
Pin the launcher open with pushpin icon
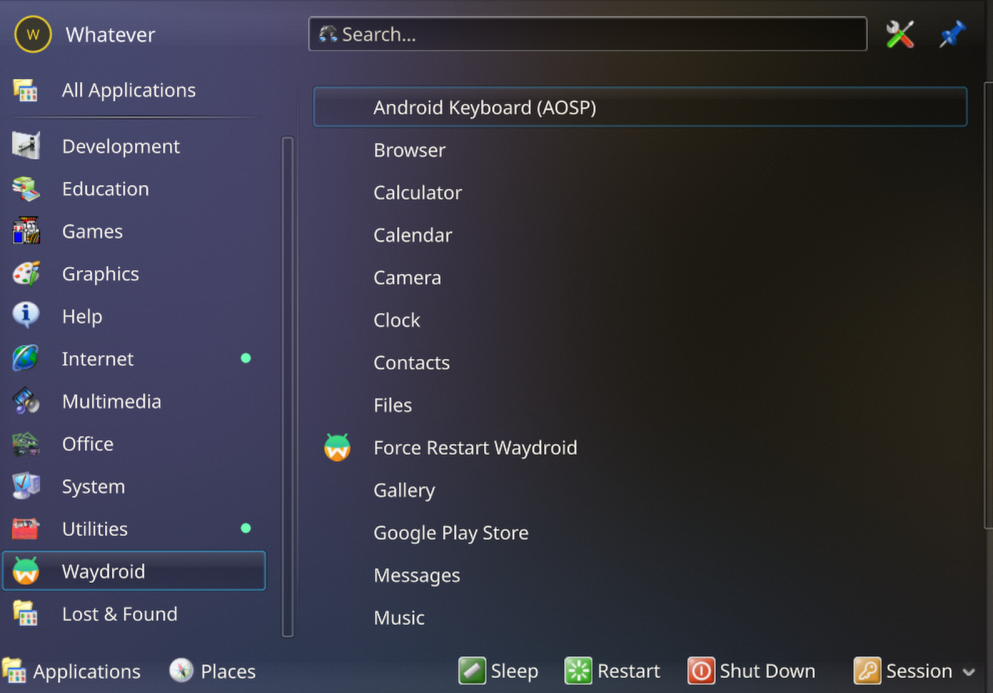point(952,34)
